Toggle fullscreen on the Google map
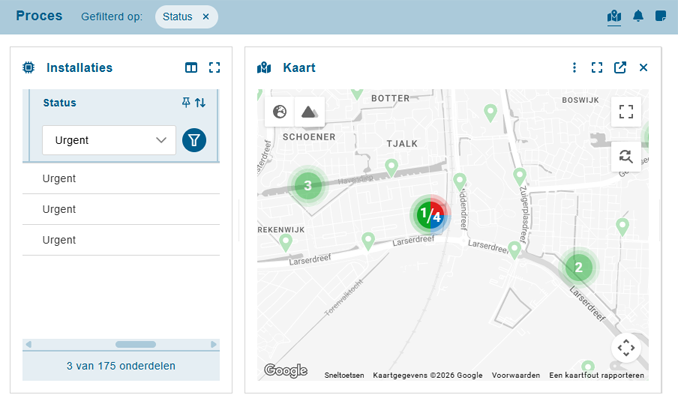This screenshot has height=401, width=678. (626, 112)
